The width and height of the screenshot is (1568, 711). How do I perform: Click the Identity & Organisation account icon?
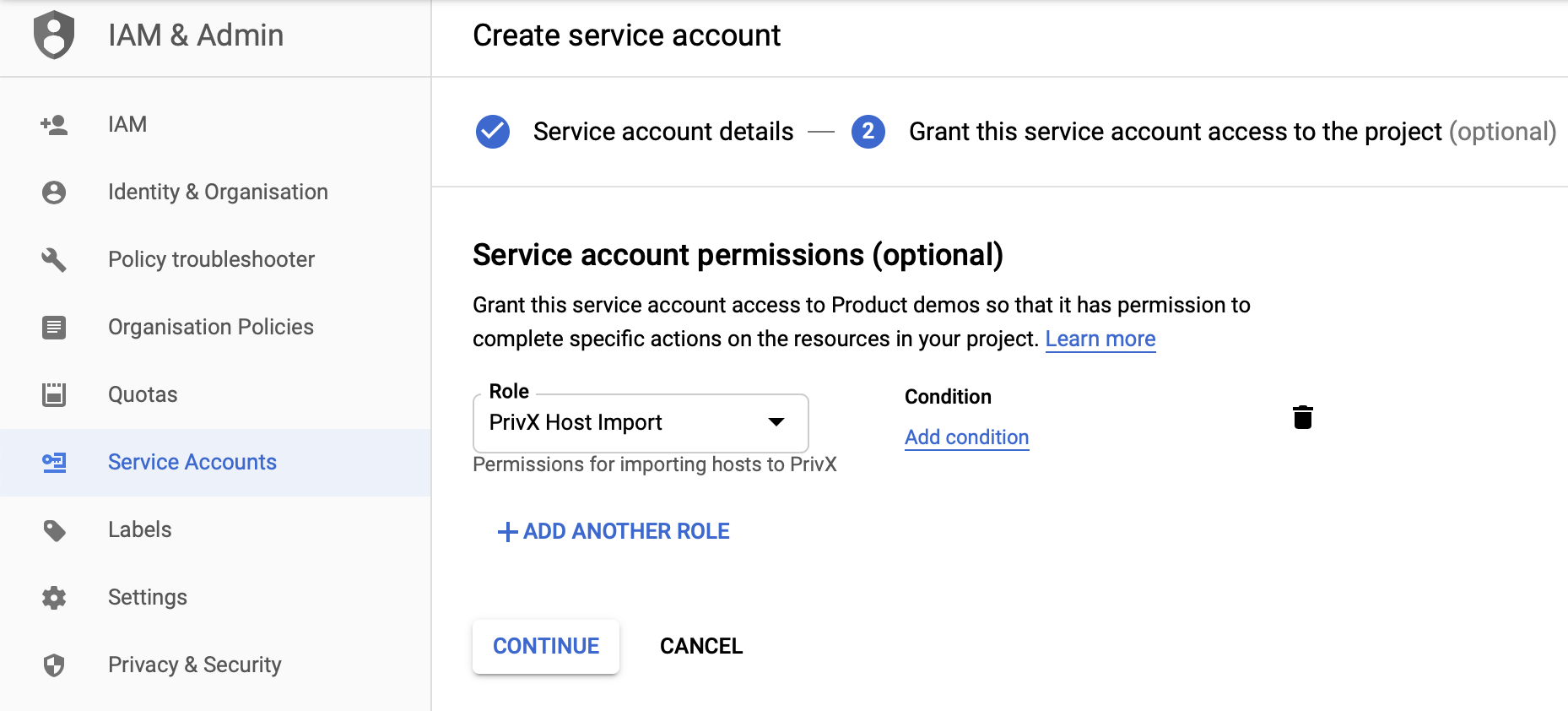pyautogui.click(x=54, y=193)
